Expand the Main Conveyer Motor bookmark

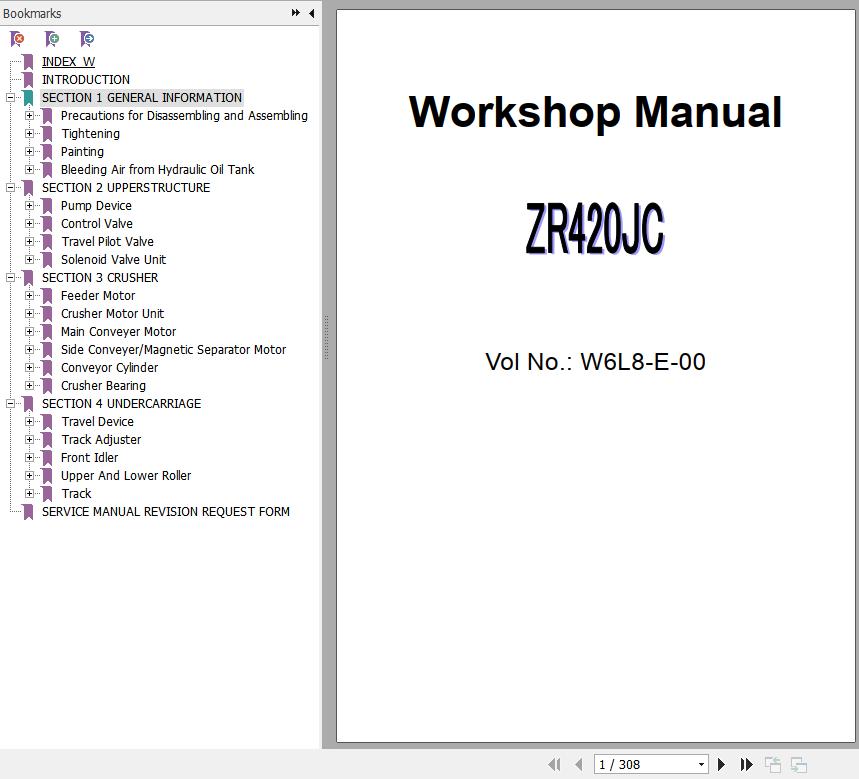(x=30, y=331)
